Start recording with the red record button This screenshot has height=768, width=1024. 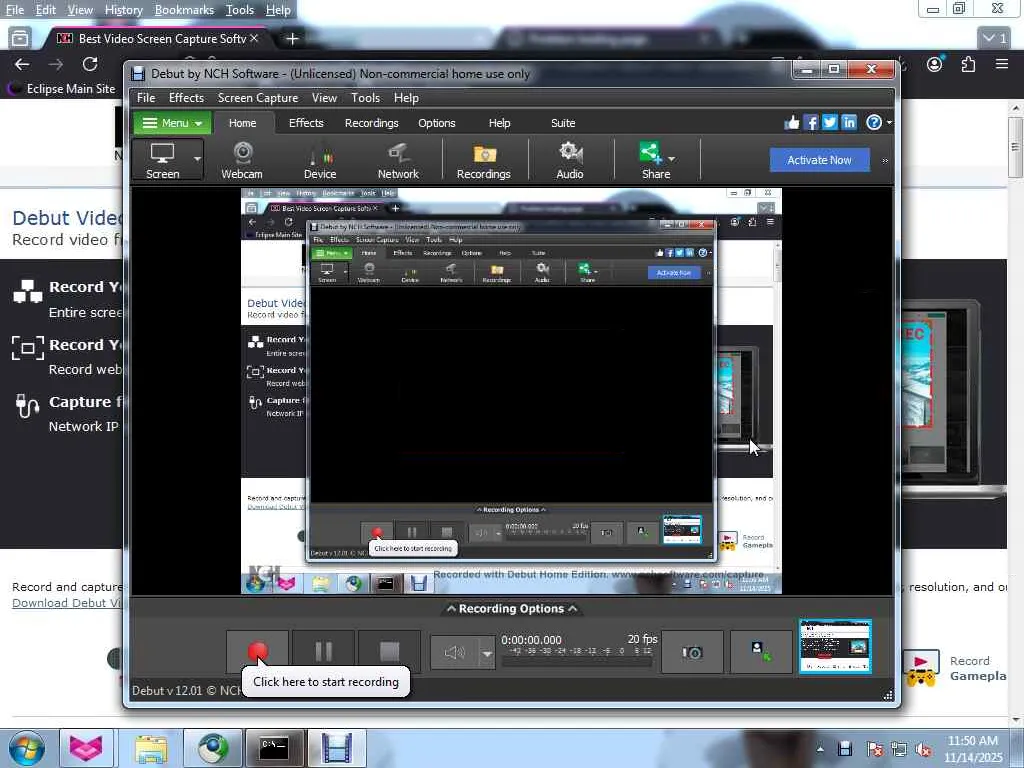pos(257,652)
